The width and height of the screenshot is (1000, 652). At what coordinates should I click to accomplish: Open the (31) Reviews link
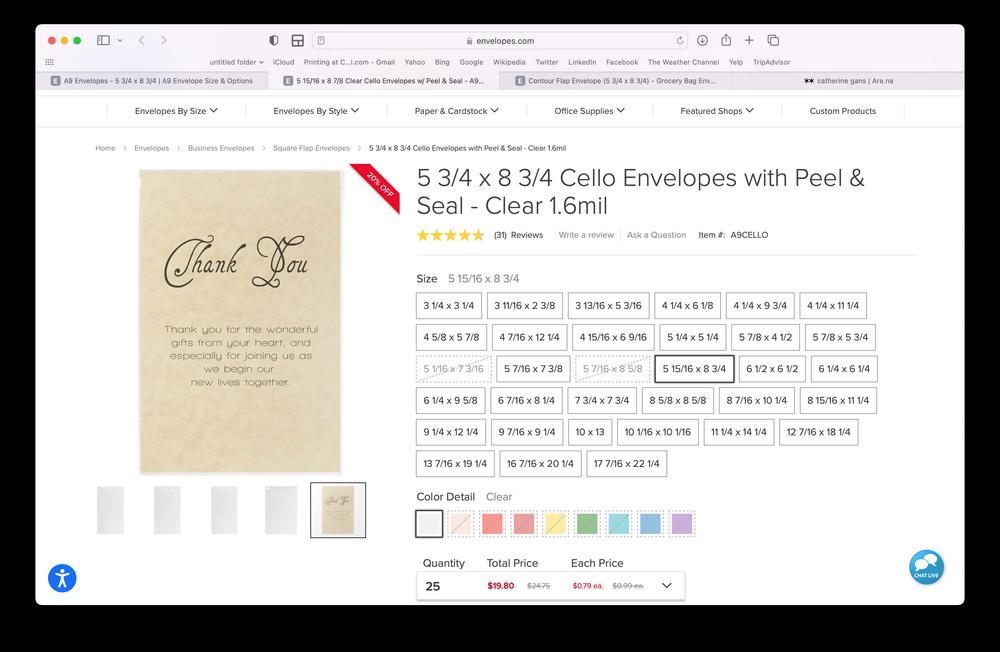click(x=518, y=235)
